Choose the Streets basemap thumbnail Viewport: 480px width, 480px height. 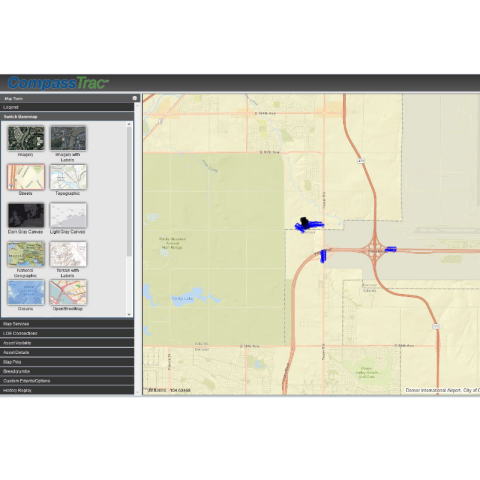[x=26, y=177]
